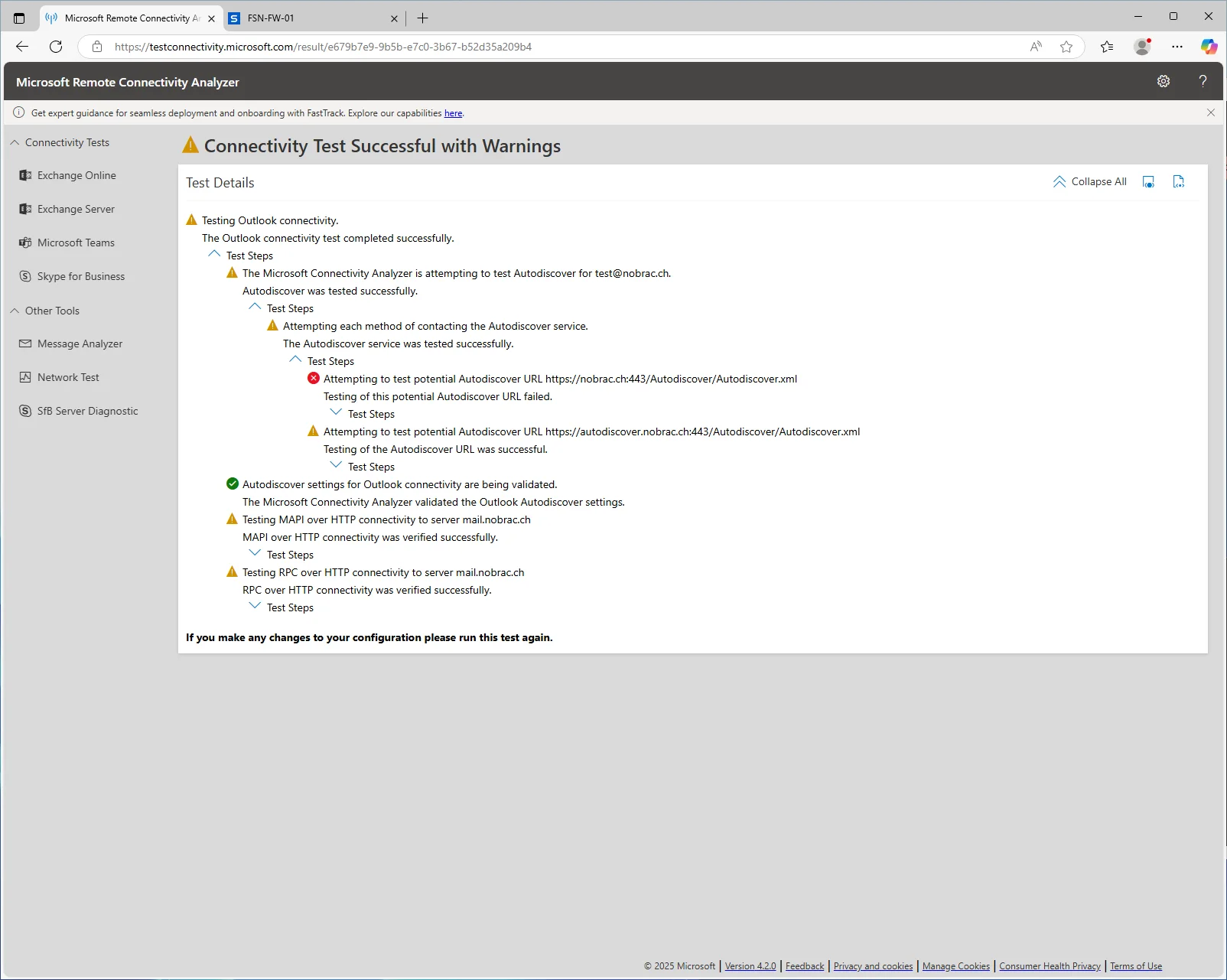The image size is (1227, 980).
Task: Open the FastTrack 'here' link
Action: pyautogui.click(x=453, y=113)
